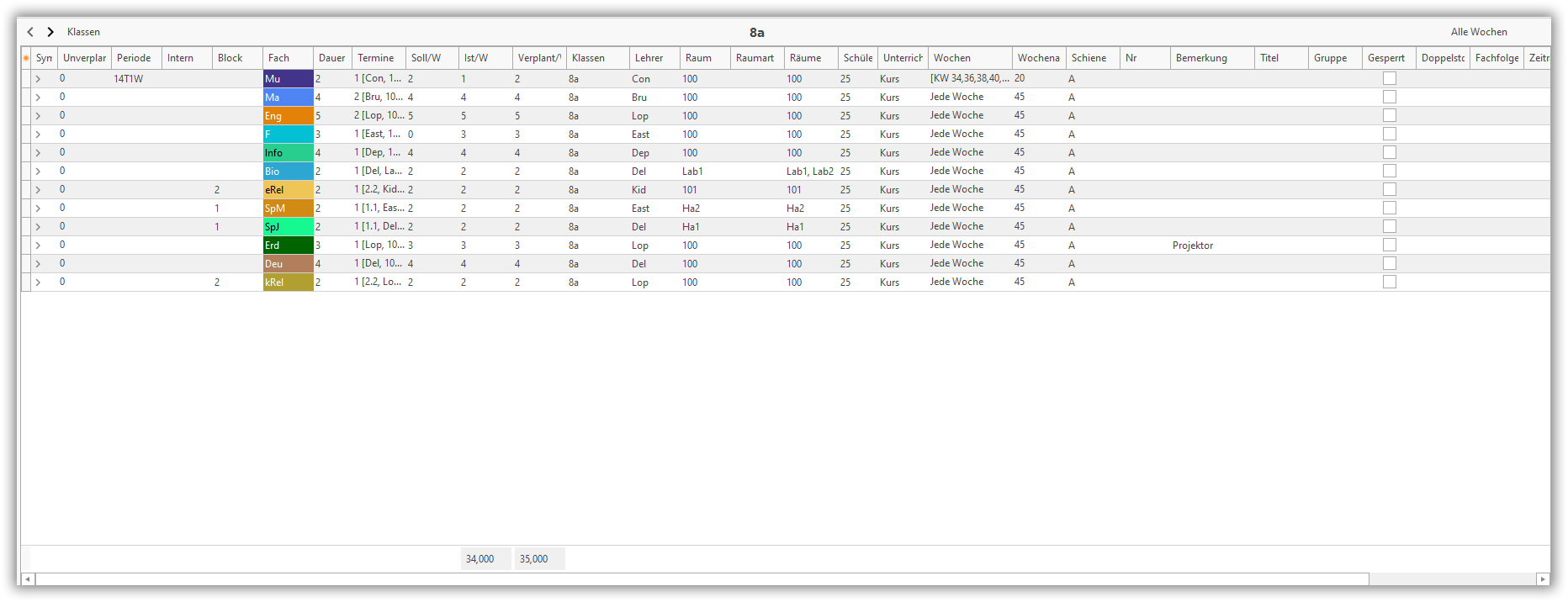Select the orange Eng subject color cell
Viewport: 1568px width, 602px height.
tap(288, 116)
